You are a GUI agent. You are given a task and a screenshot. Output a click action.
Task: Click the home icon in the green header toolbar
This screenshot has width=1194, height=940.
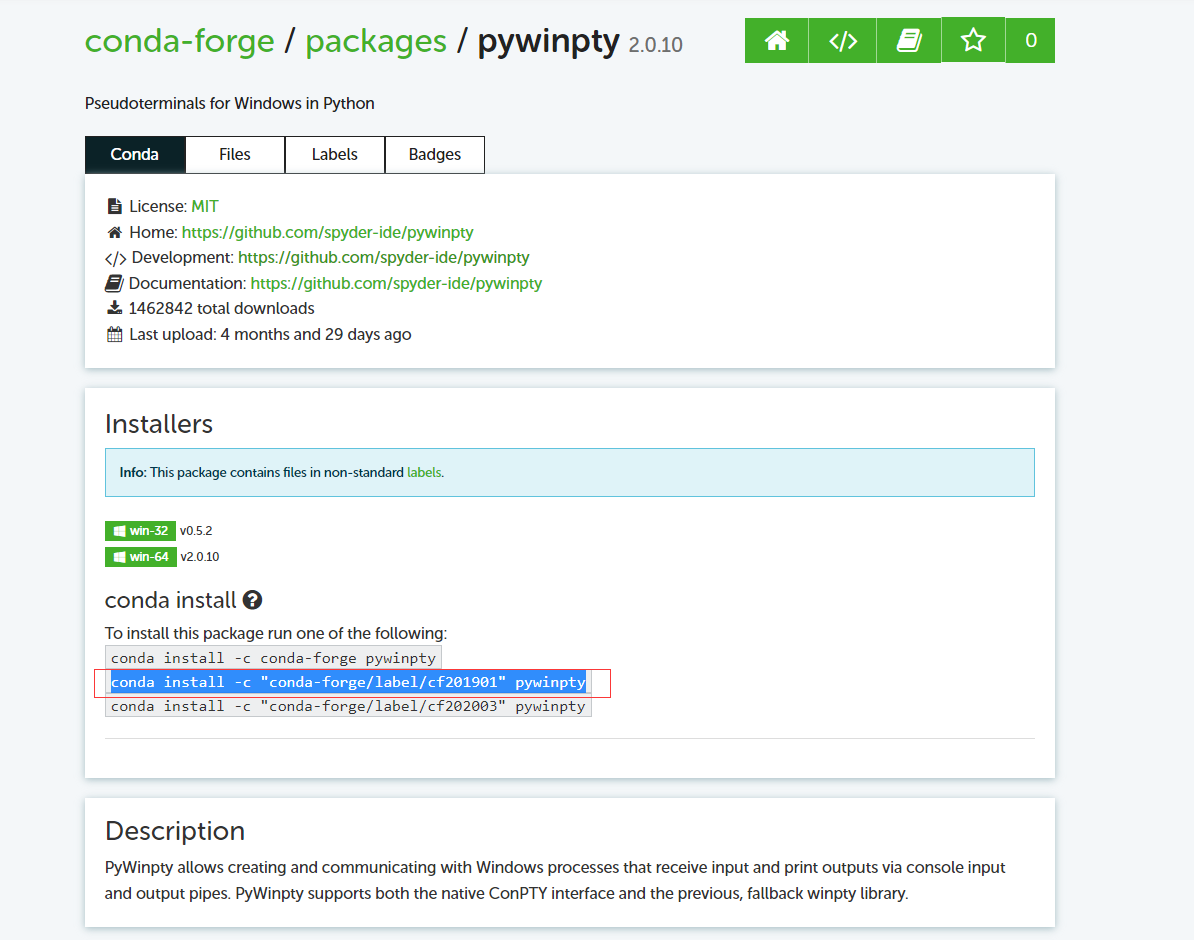(776, 40)
